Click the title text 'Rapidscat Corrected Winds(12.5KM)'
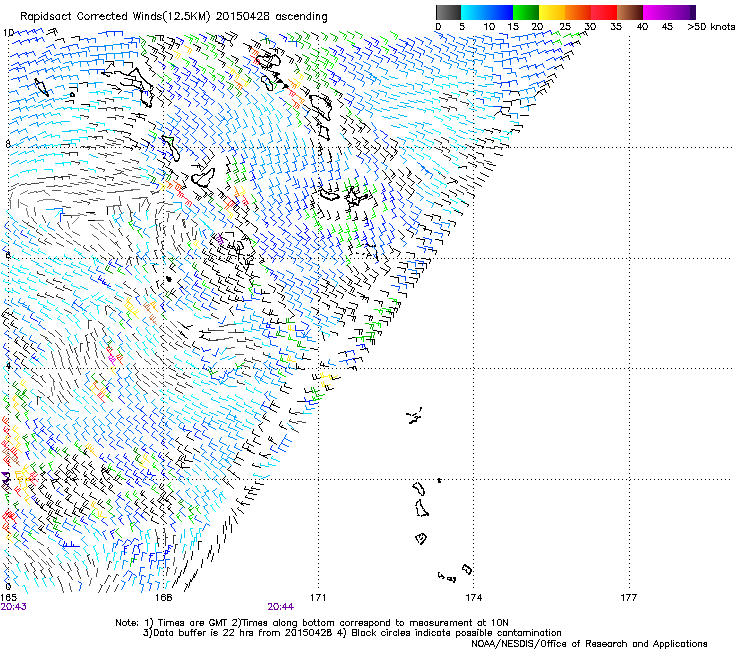This screenshot has width=740, height=650. [115, 16]
